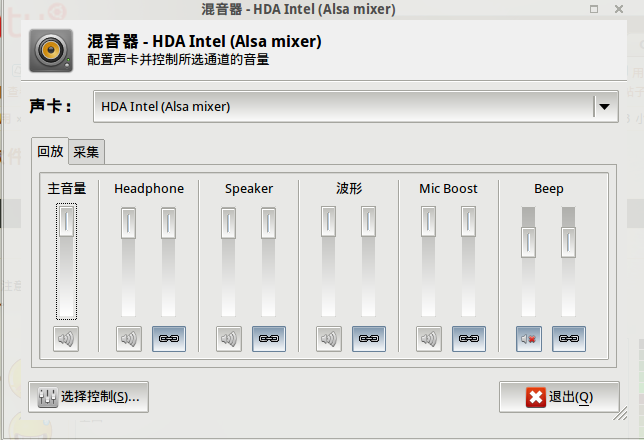Click the Mic Boost right slider

pyautogui.click(x=468, y=221)
